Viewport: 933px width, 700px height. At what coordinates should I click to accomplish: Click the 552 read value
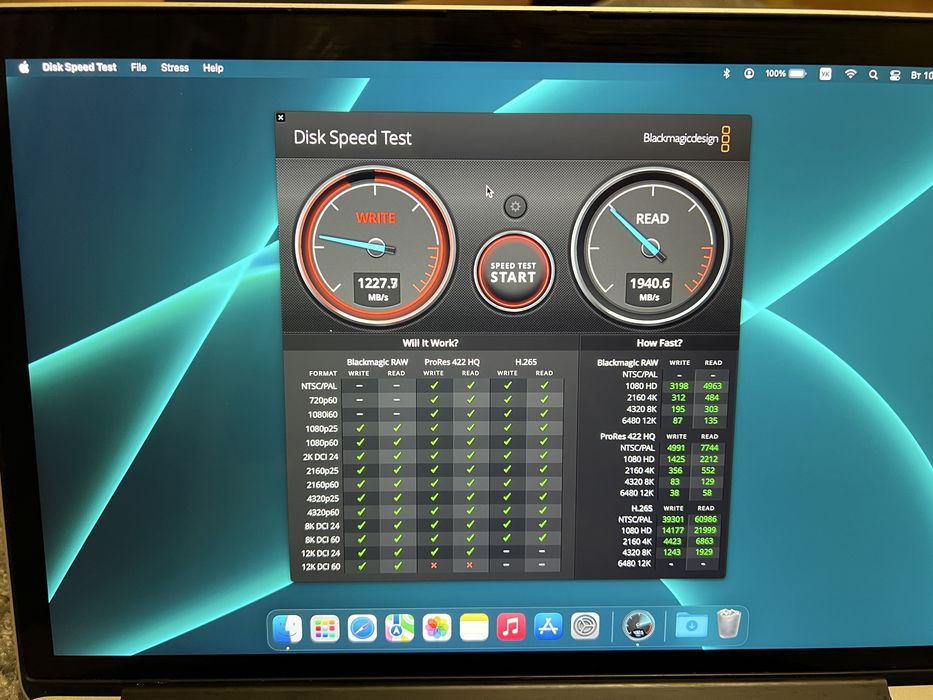point(707,470)
